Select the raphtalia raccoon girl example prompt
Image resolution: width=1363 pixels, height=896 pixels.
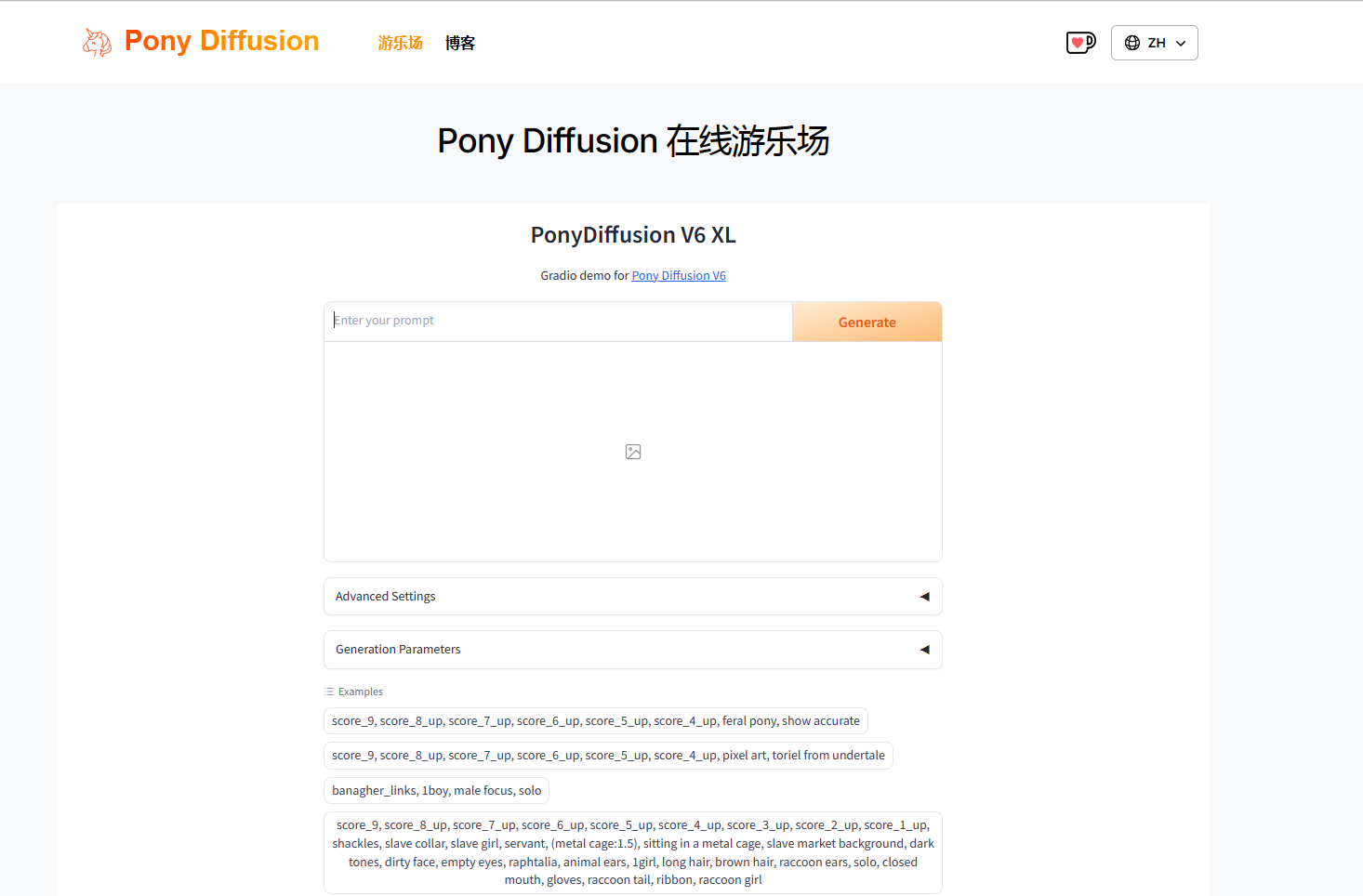[633, 852]
